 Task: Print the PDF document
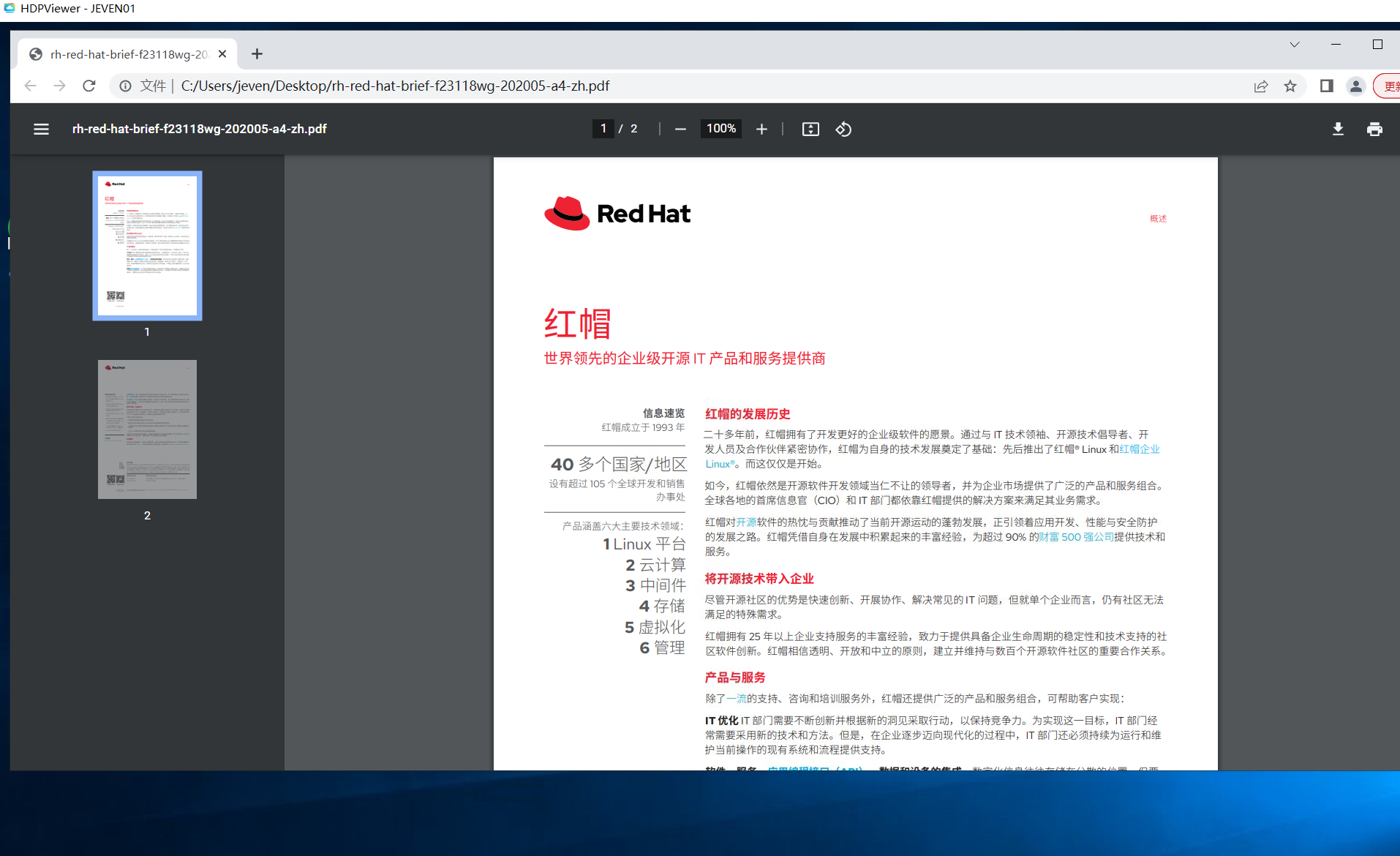pos(1374,129)
